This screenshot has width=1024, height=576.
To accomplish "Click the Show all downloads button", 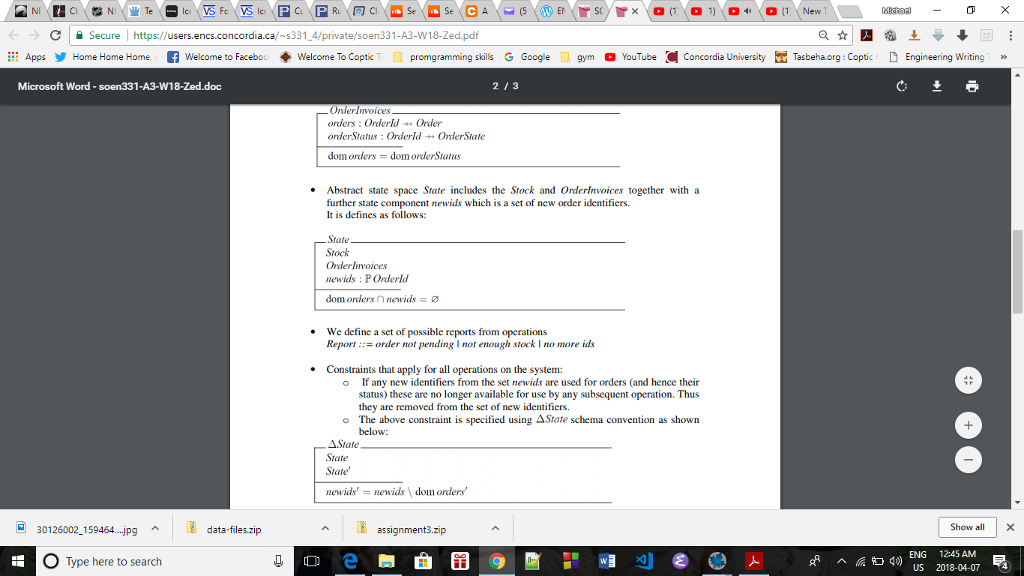I will 966,527.
